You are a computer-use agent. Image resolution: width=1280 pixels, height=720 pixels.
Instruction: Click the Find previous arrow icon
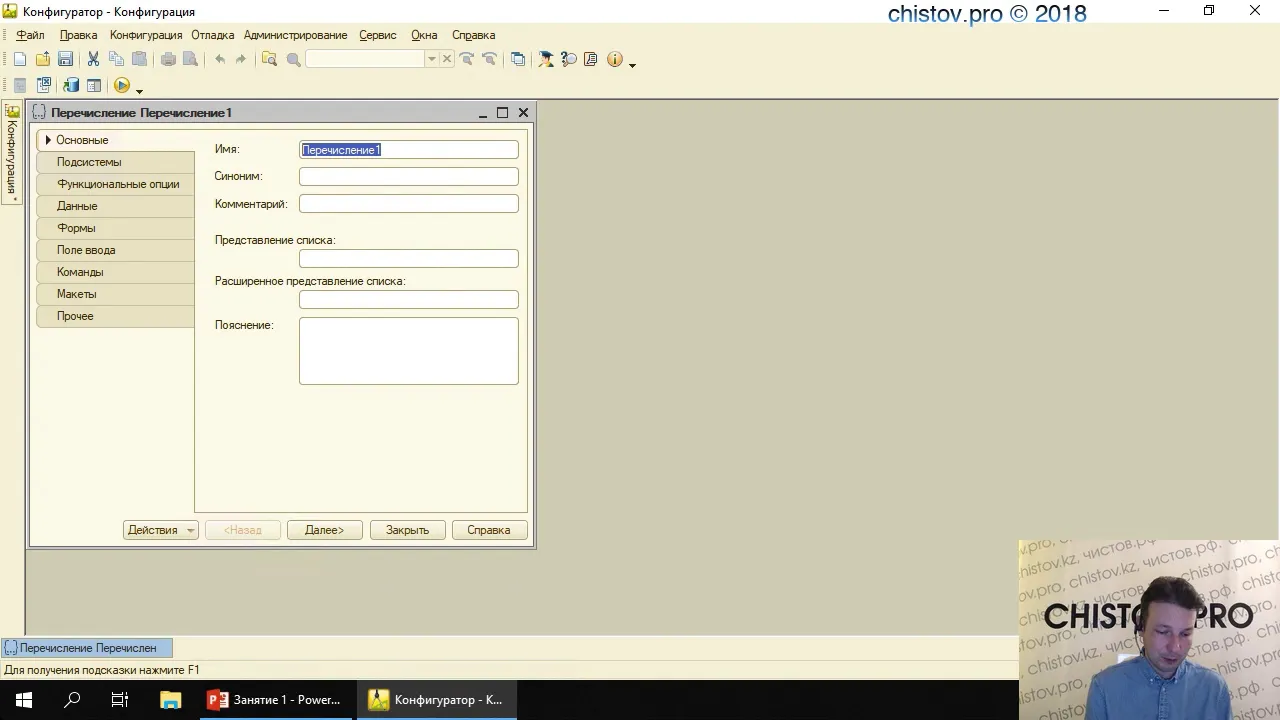(x=489, y=59)
